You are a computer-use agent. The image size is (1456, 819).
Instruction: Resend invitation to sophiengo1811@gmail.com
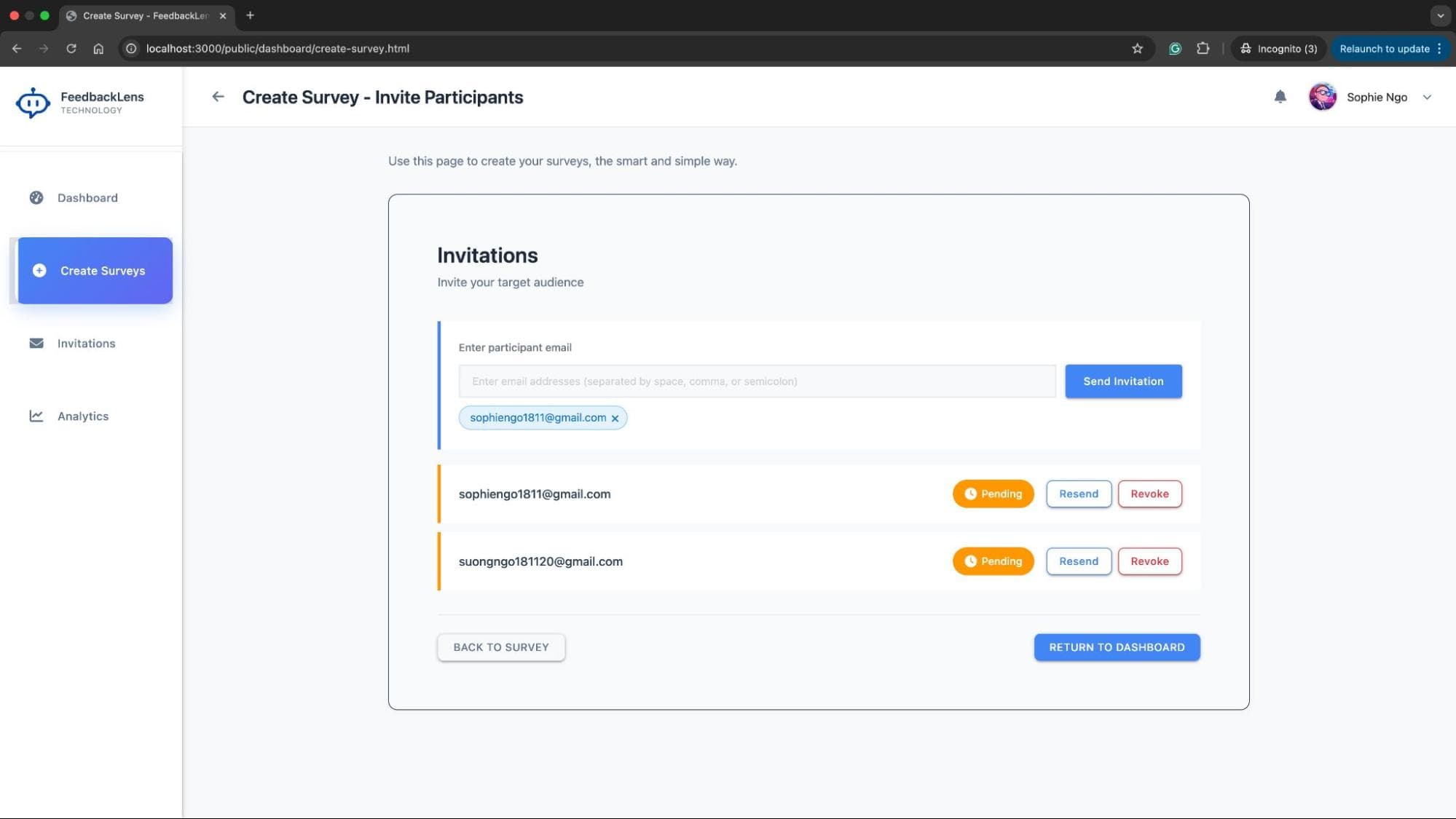coord(1078,494)
